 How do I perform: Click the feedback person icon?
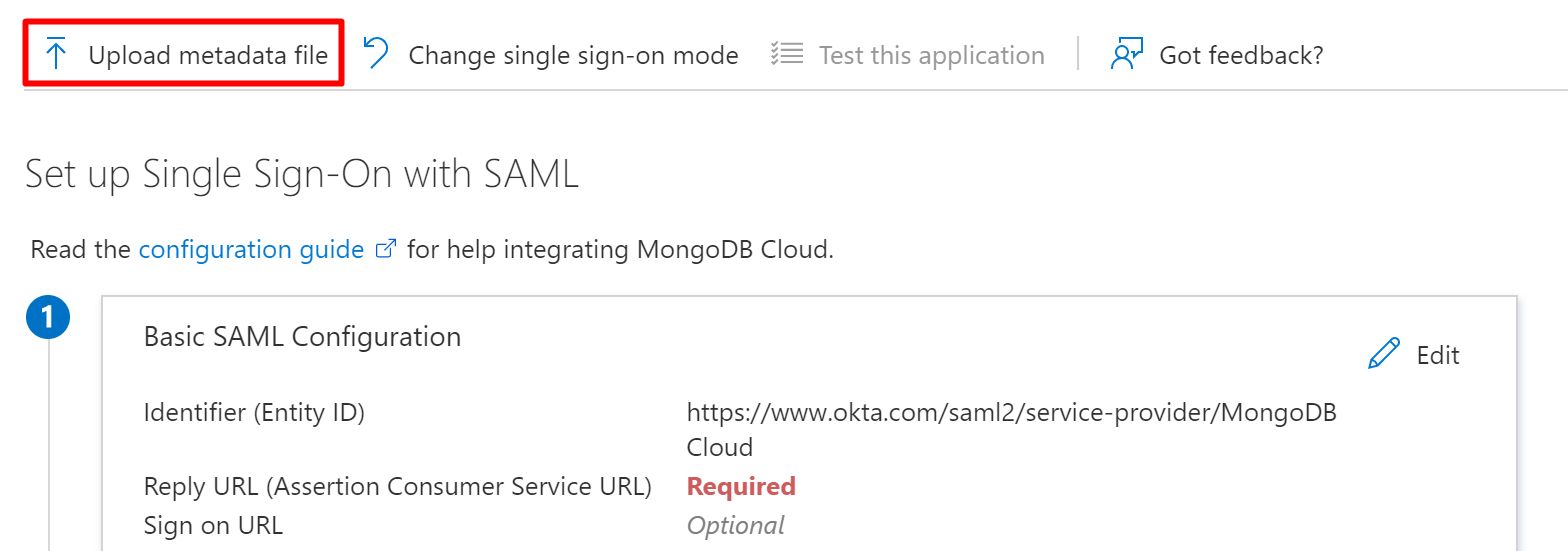point(1126,54)
